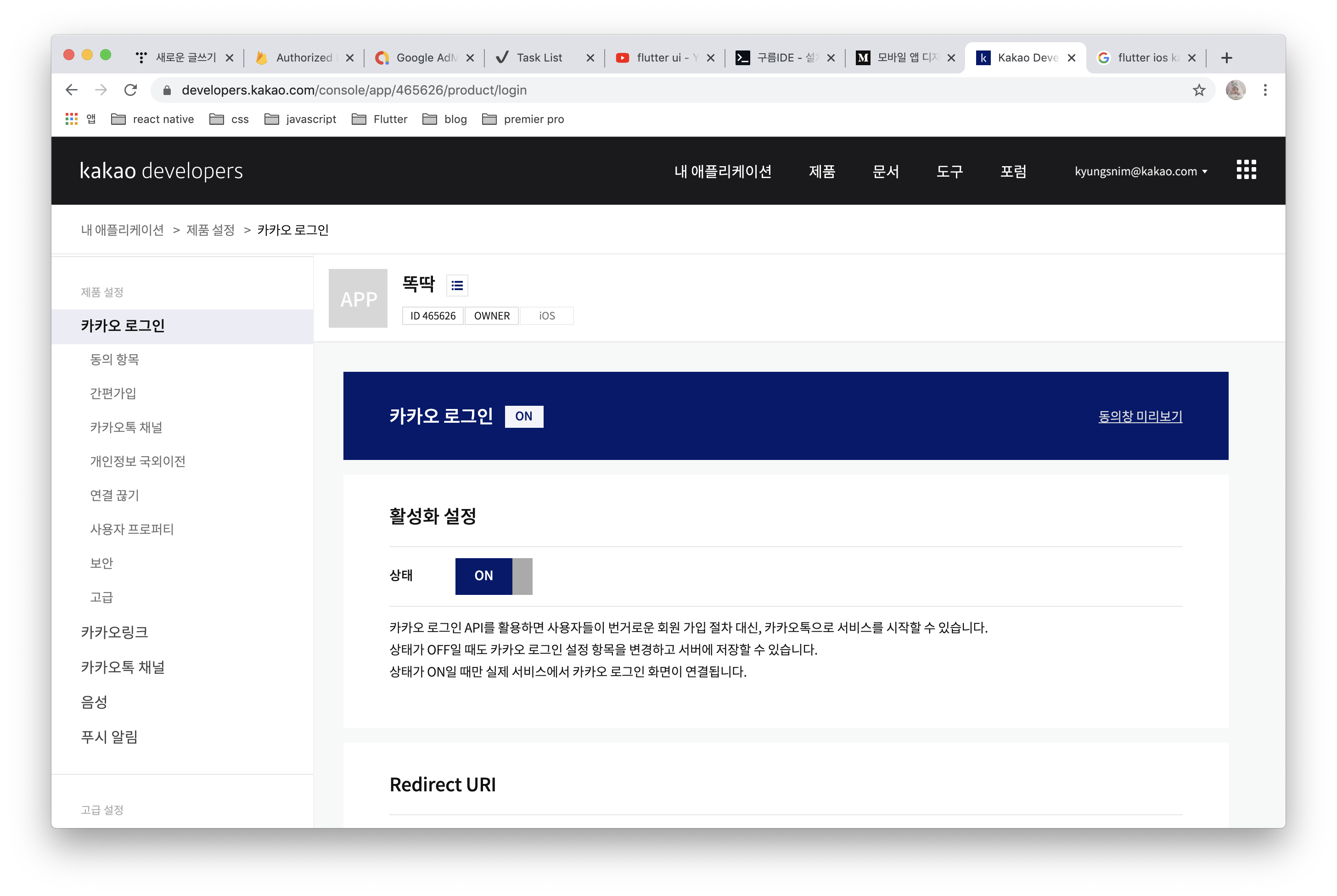Open Chrome three-dot menu
Screen dimensions: 1337x896
(1265, 90)
